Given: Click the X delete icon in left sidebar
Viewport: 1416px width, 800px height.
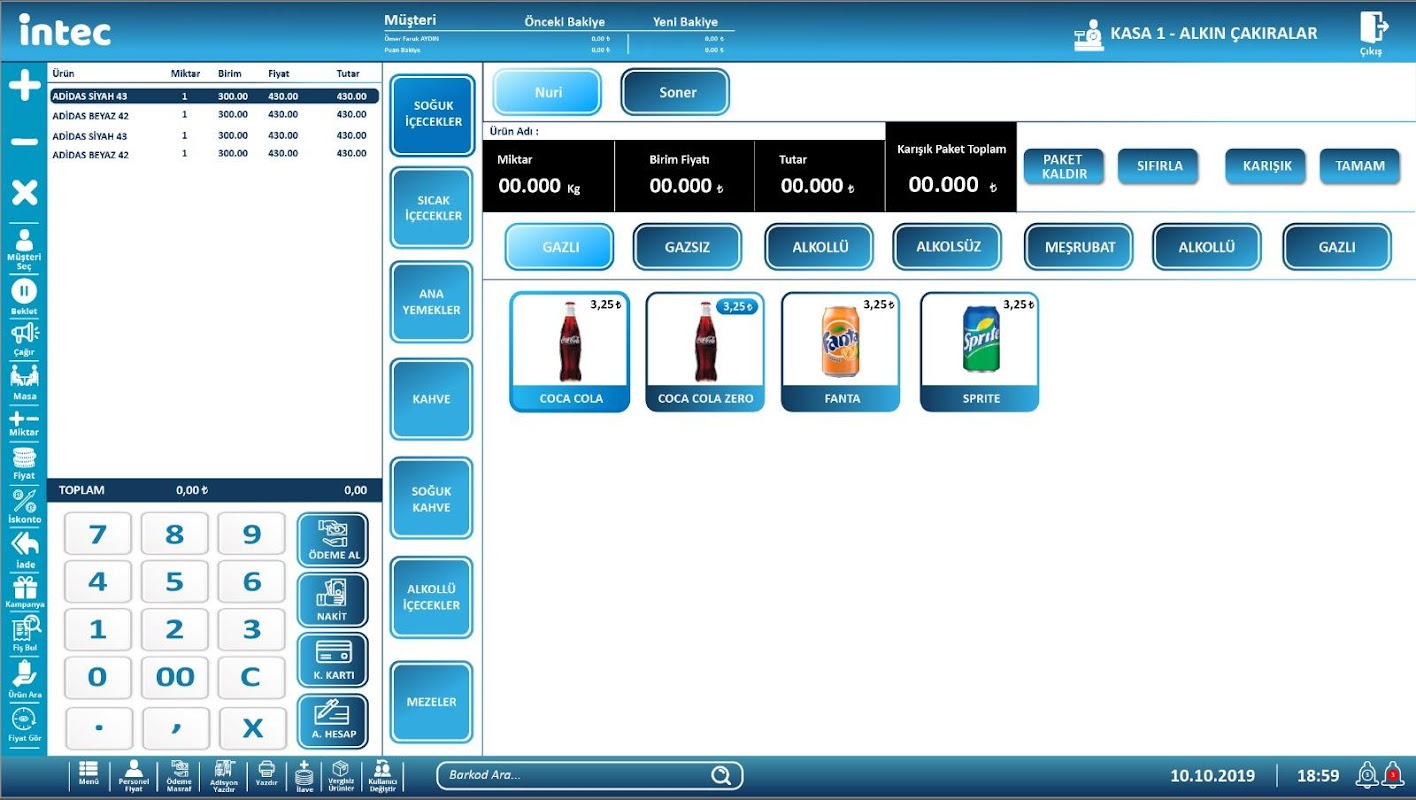Looking at the screenshot, I should coord(24,193).
